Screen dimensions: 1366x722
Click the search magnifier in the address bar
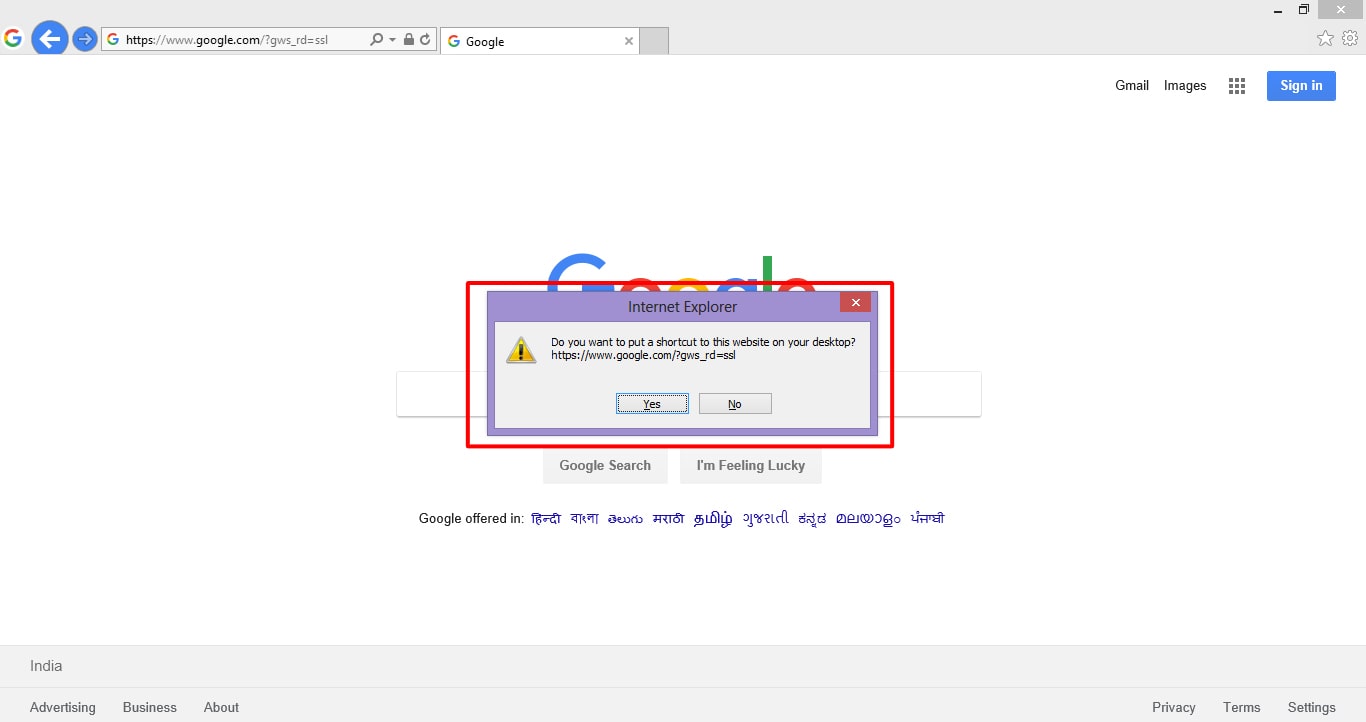375,40
